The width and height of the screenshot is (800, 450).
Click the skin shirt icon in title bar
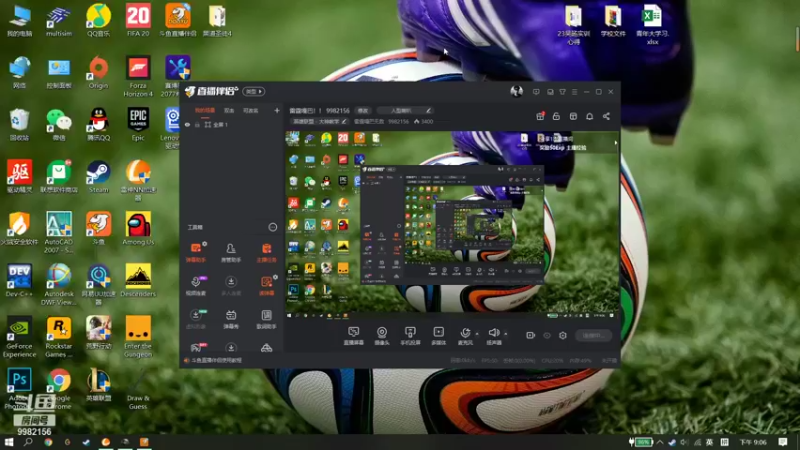[x=562, y=92]
